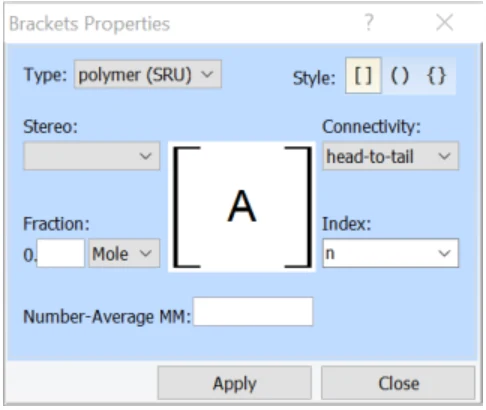
Task: Open the Type dropdown showing polymer (SRU)
Action: coord(148,74)
